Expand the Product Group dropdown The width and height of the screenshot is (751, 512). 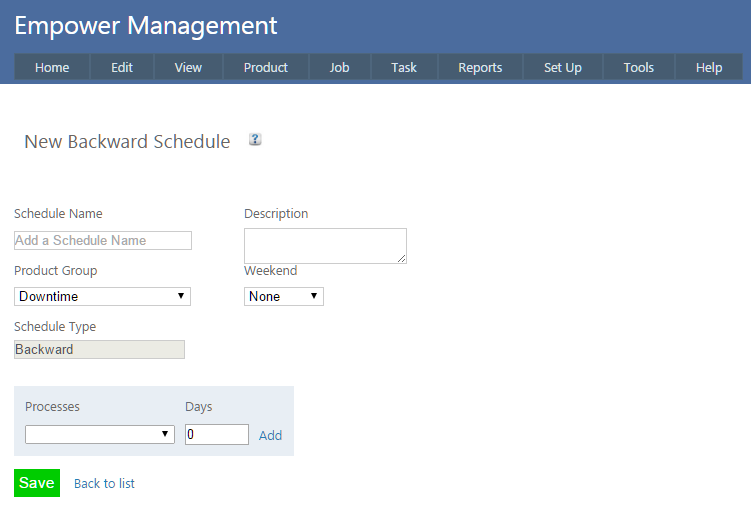pyautogui.click(x=102, y=296)
